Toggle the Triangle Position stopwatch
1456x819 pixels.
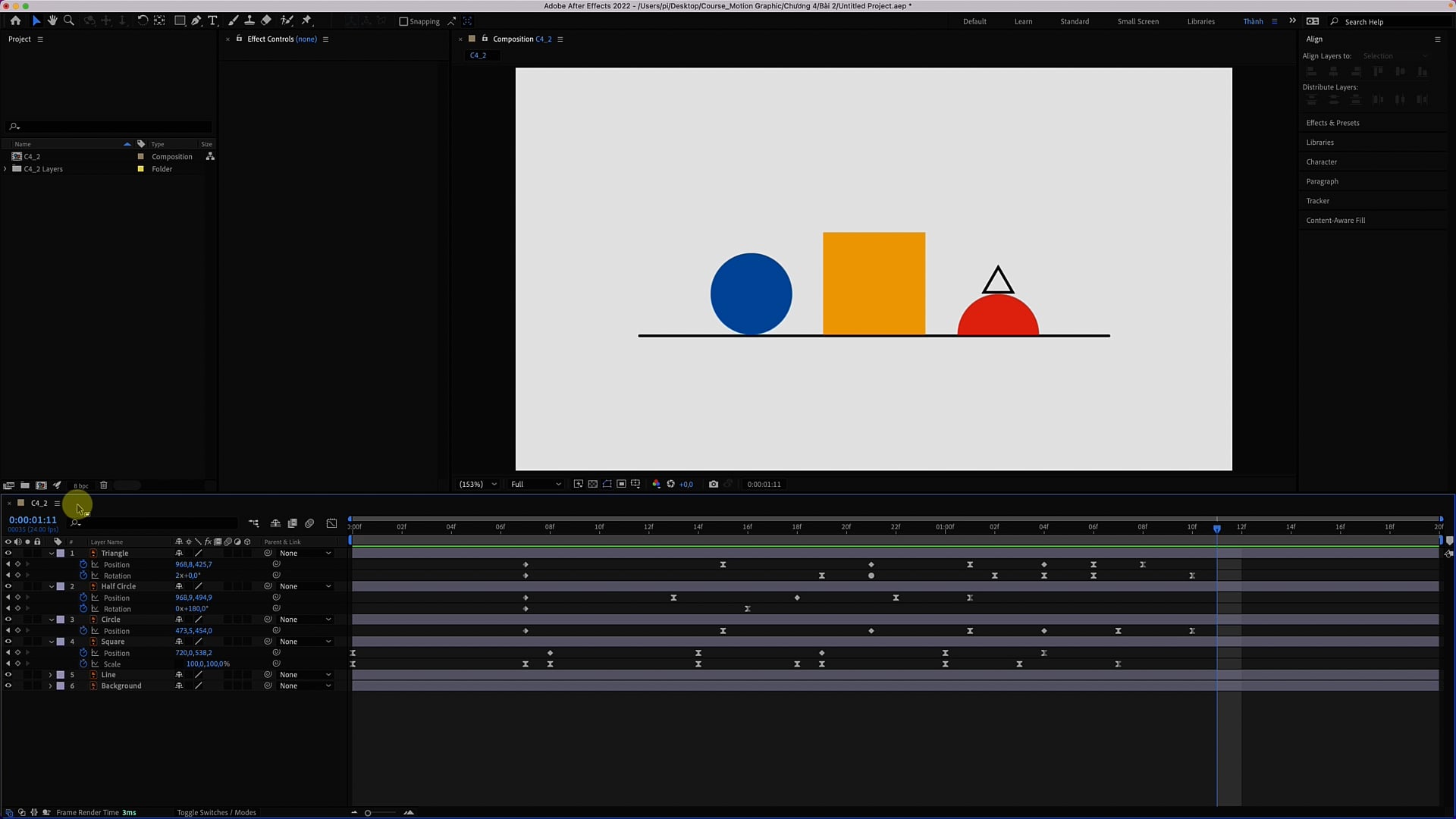(x=83, y=564)
